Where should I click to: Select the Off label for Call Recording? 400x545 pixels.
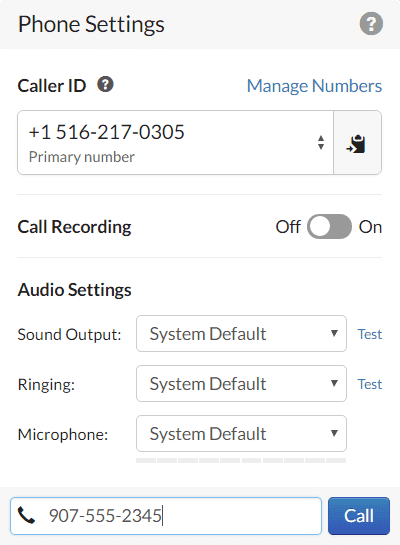(x=288, y=227)
